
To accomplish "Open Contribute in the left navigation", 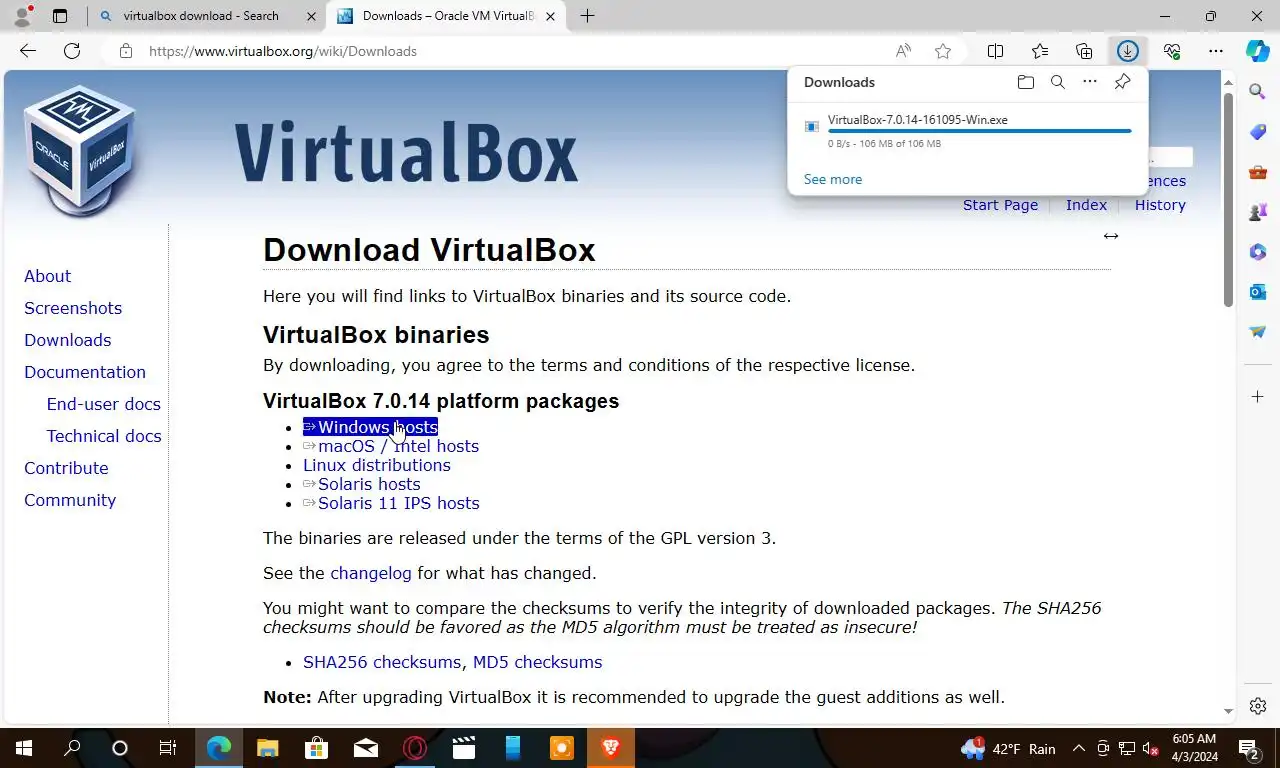I will [66, 468].
